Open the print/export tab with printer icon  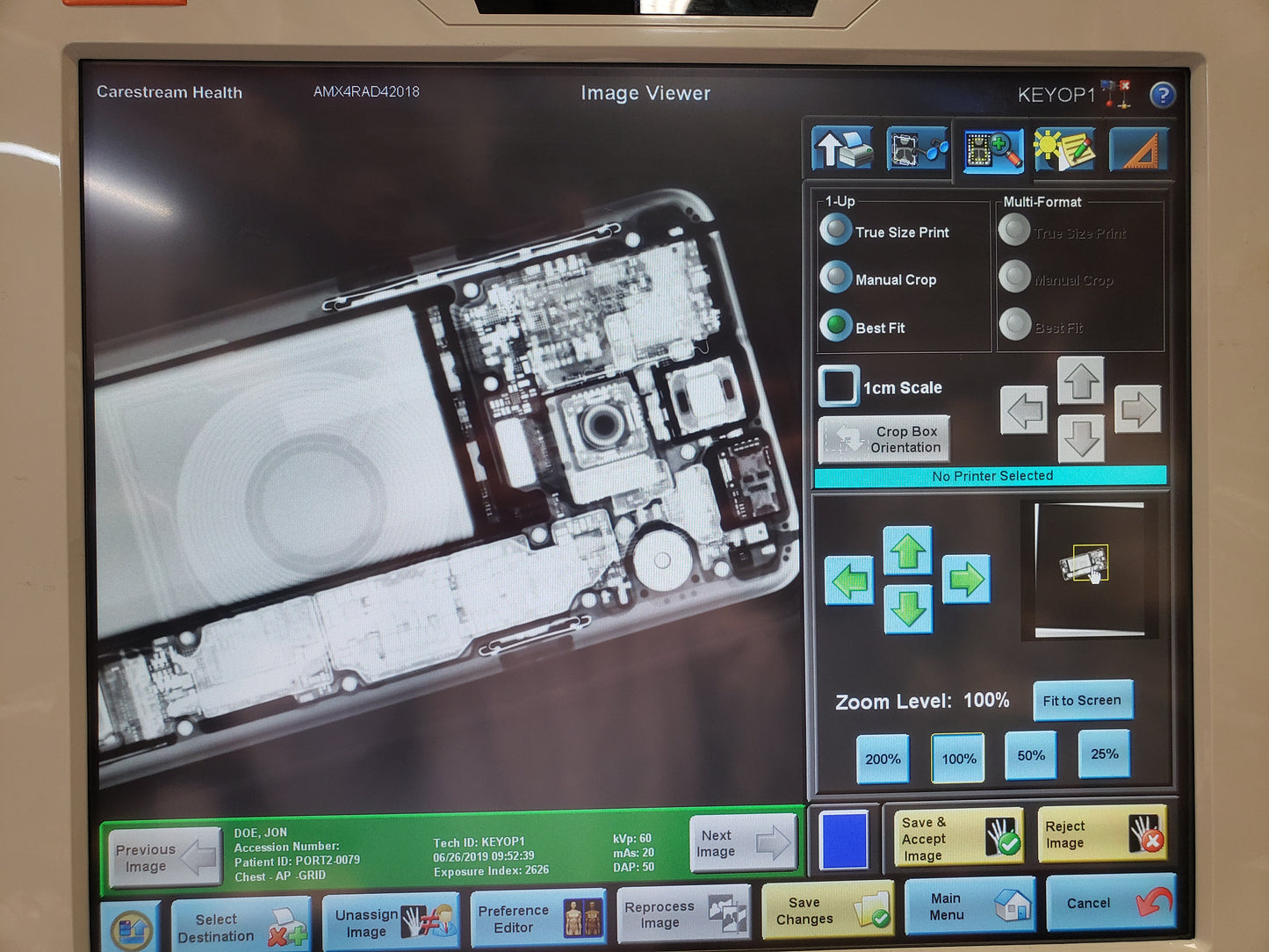[842, 149]
